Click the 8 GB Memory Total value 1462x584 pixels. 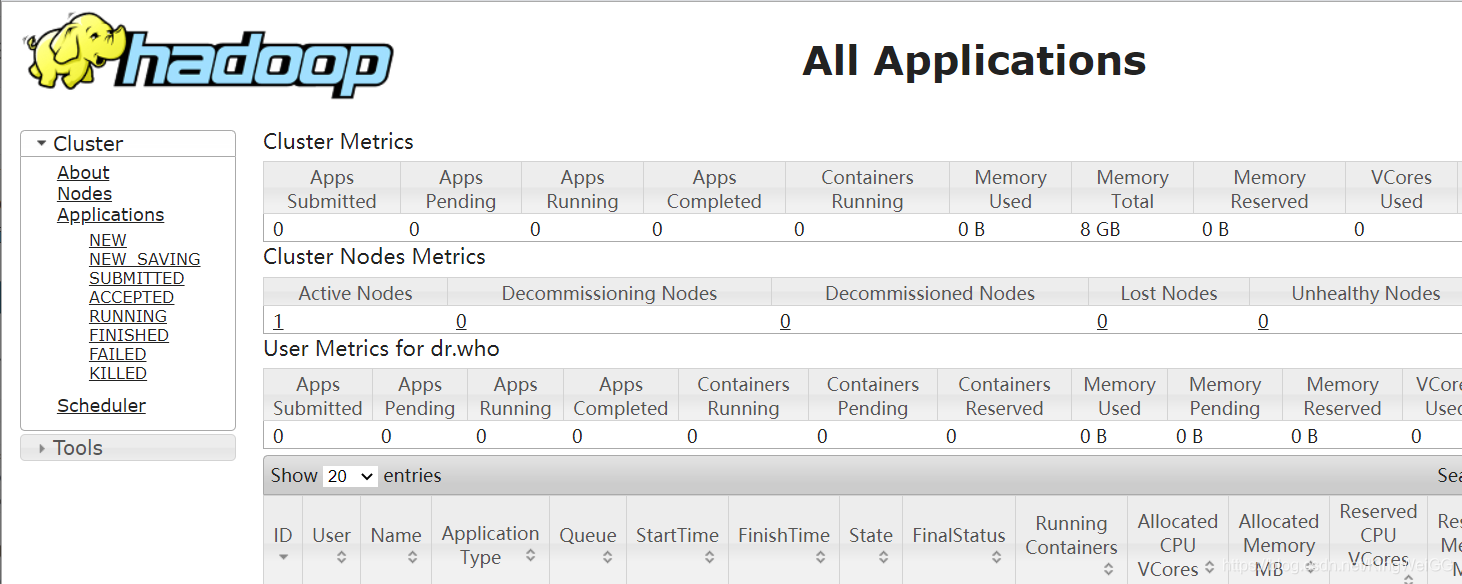point(1100,229)
